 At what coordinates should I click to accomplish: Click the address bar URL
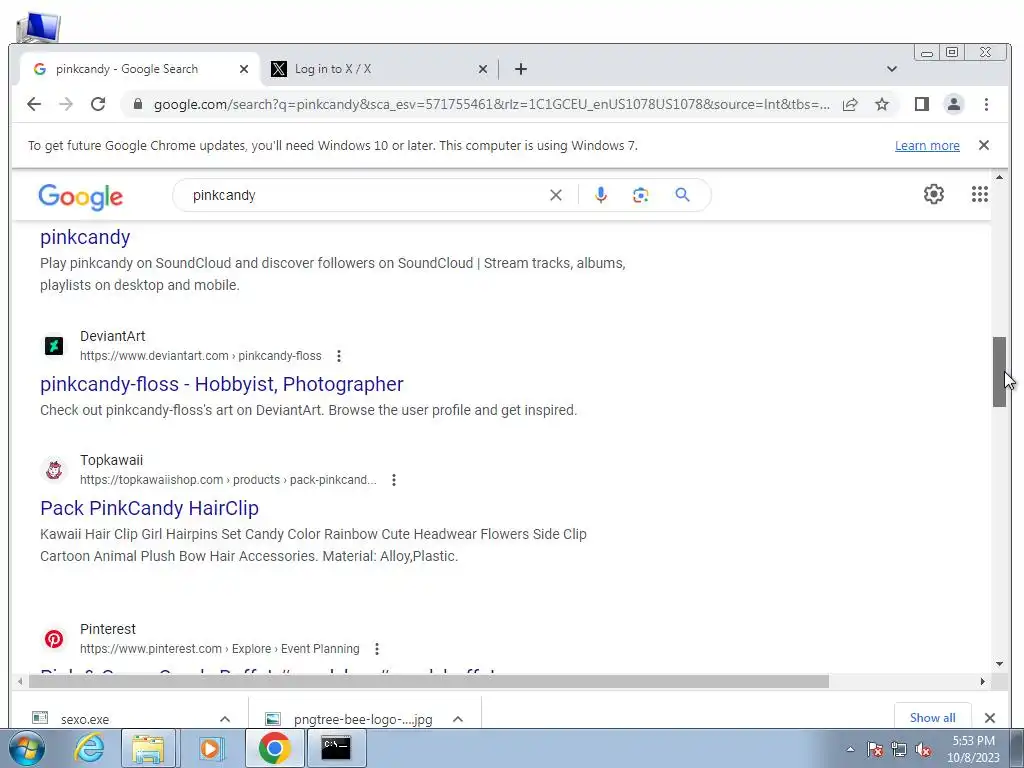pos(492,104)
